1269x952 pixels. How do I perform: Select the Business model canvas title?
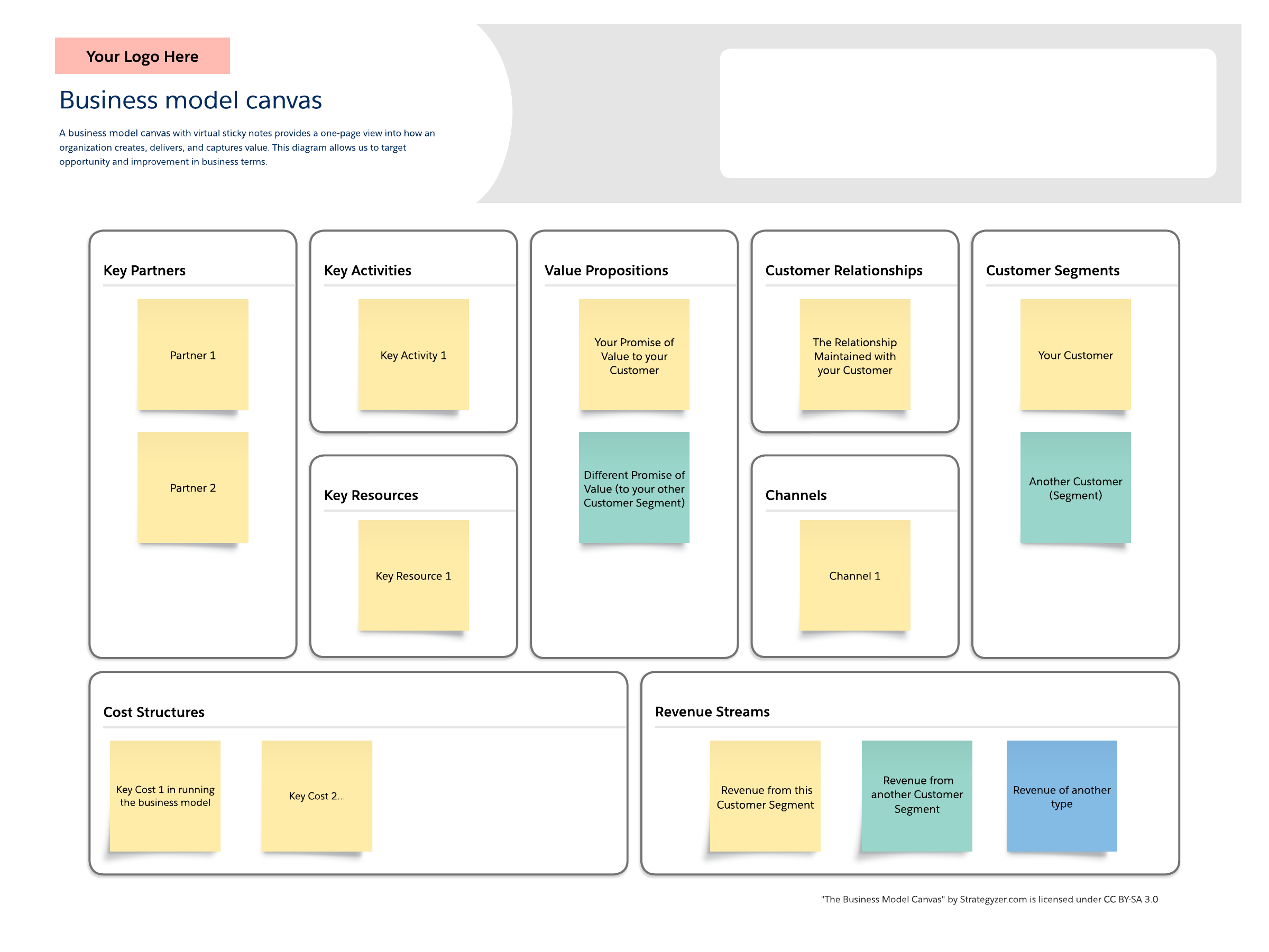(x=190, y=100)
